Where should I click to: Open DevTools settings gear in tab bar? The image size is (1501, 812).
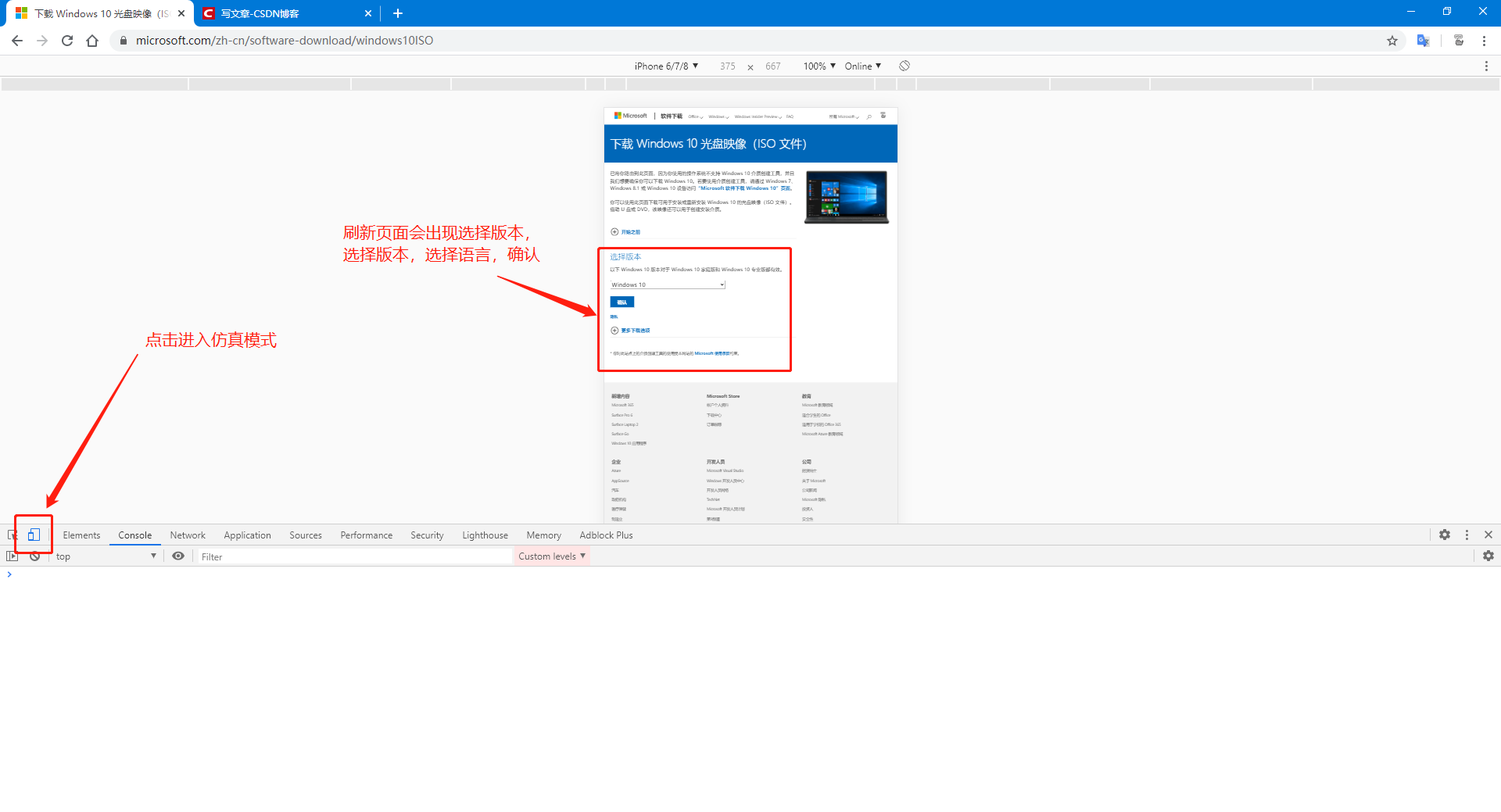(1445, 535)
